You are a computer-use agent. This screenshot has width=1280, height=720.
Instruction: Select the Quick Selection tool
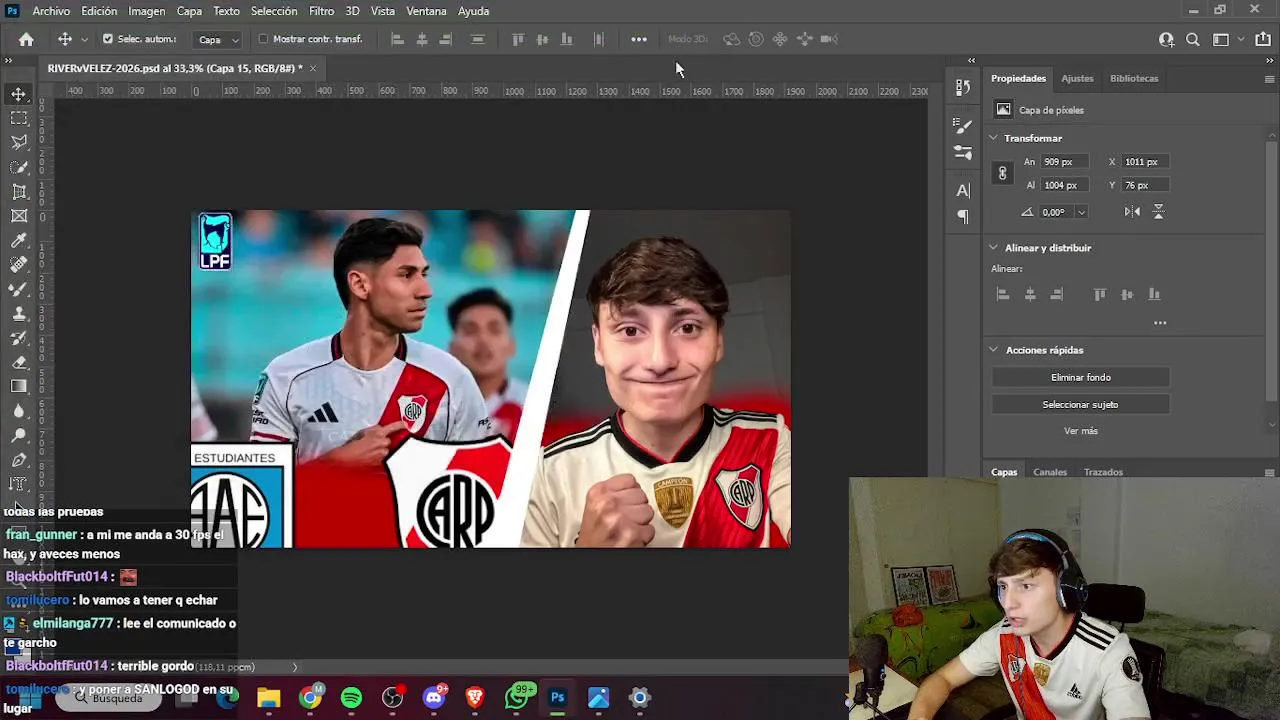(19, 167)
